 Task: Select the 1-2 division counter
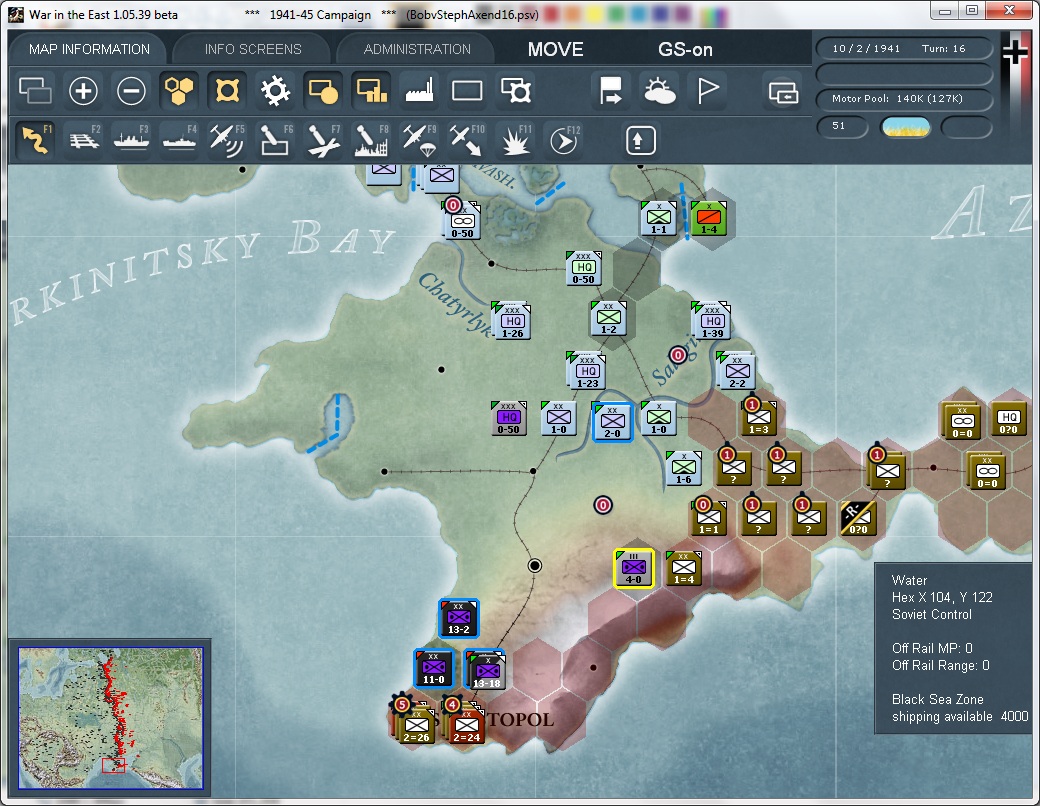pos(609,318)
